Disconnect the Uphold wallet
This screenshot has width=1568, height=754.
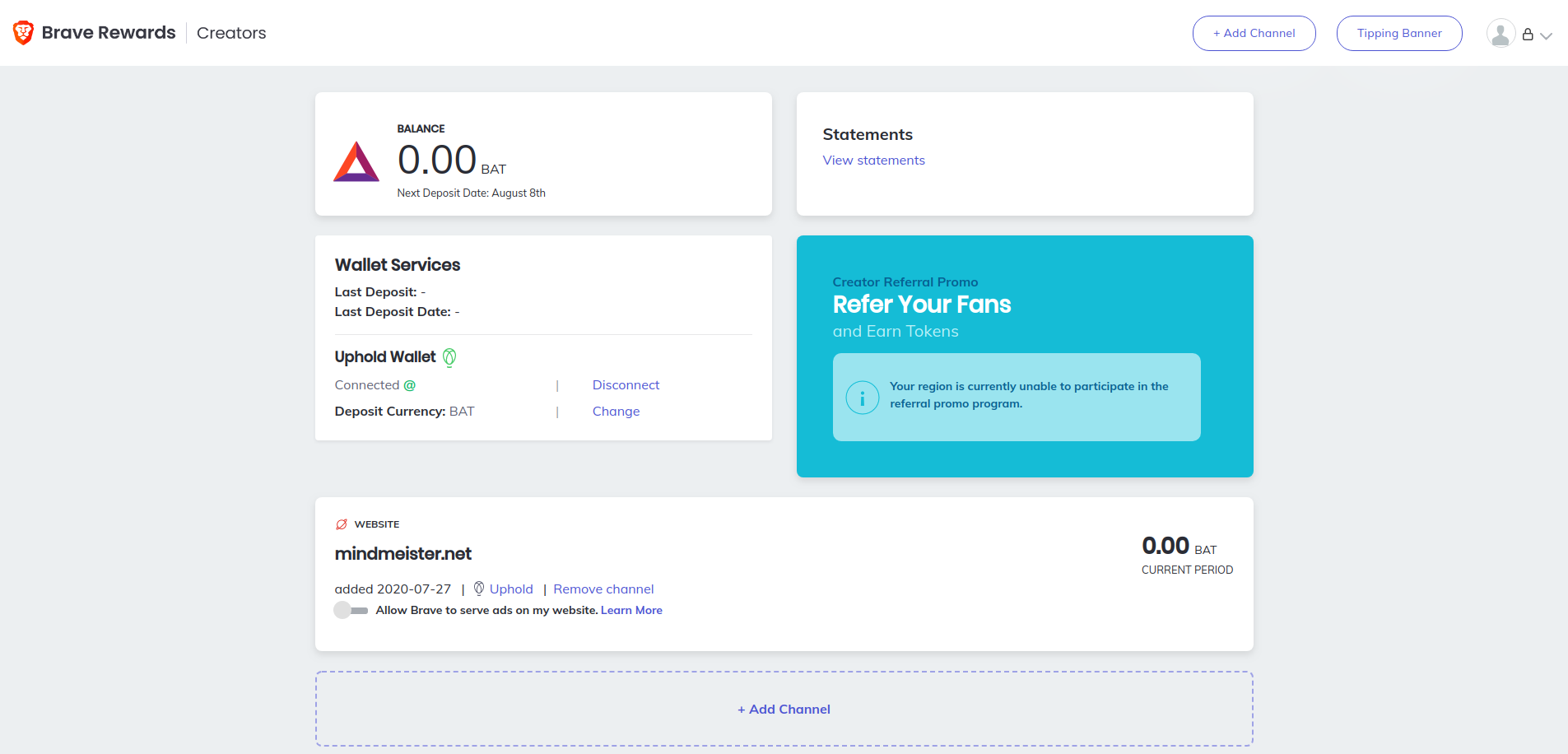point(626,385)
